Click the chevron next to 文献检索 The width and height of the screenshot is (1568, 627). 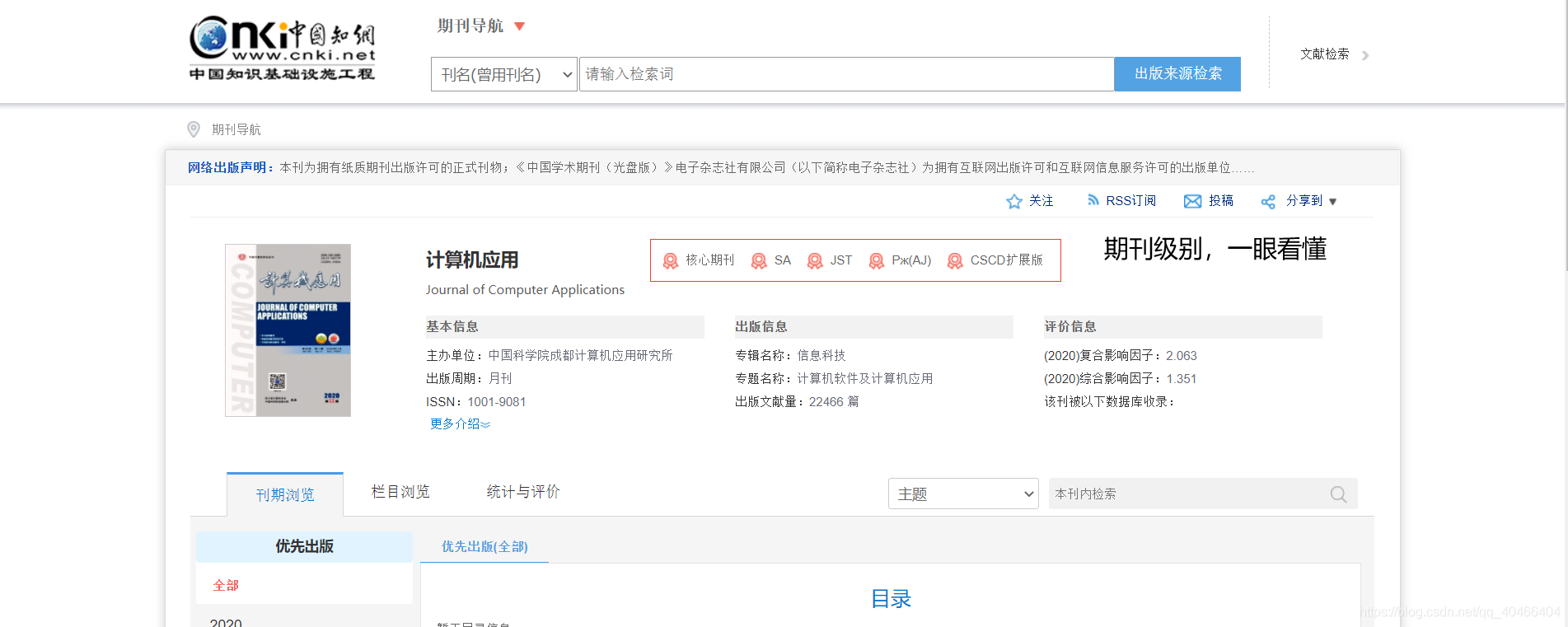coord(1365,55)
